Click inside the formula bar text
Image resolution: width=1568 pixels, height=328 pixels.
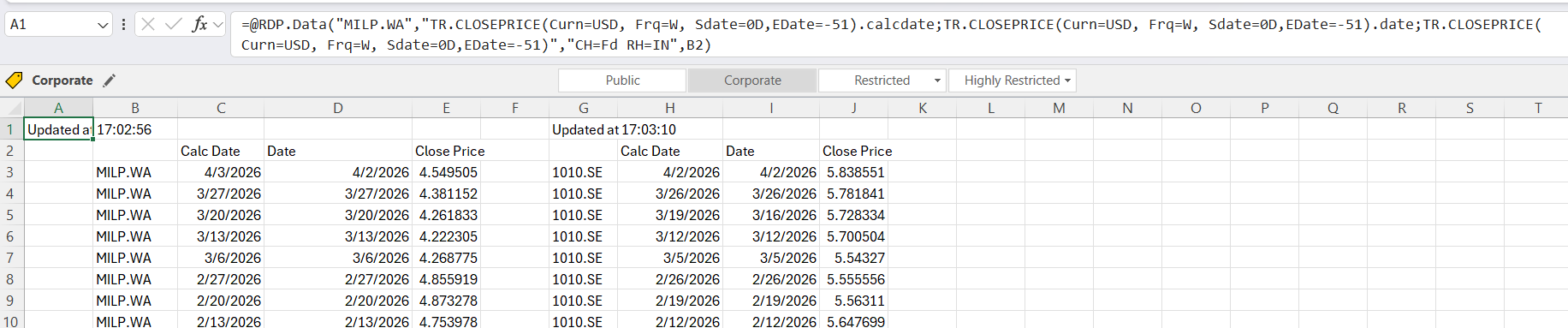tap(899, 34)
